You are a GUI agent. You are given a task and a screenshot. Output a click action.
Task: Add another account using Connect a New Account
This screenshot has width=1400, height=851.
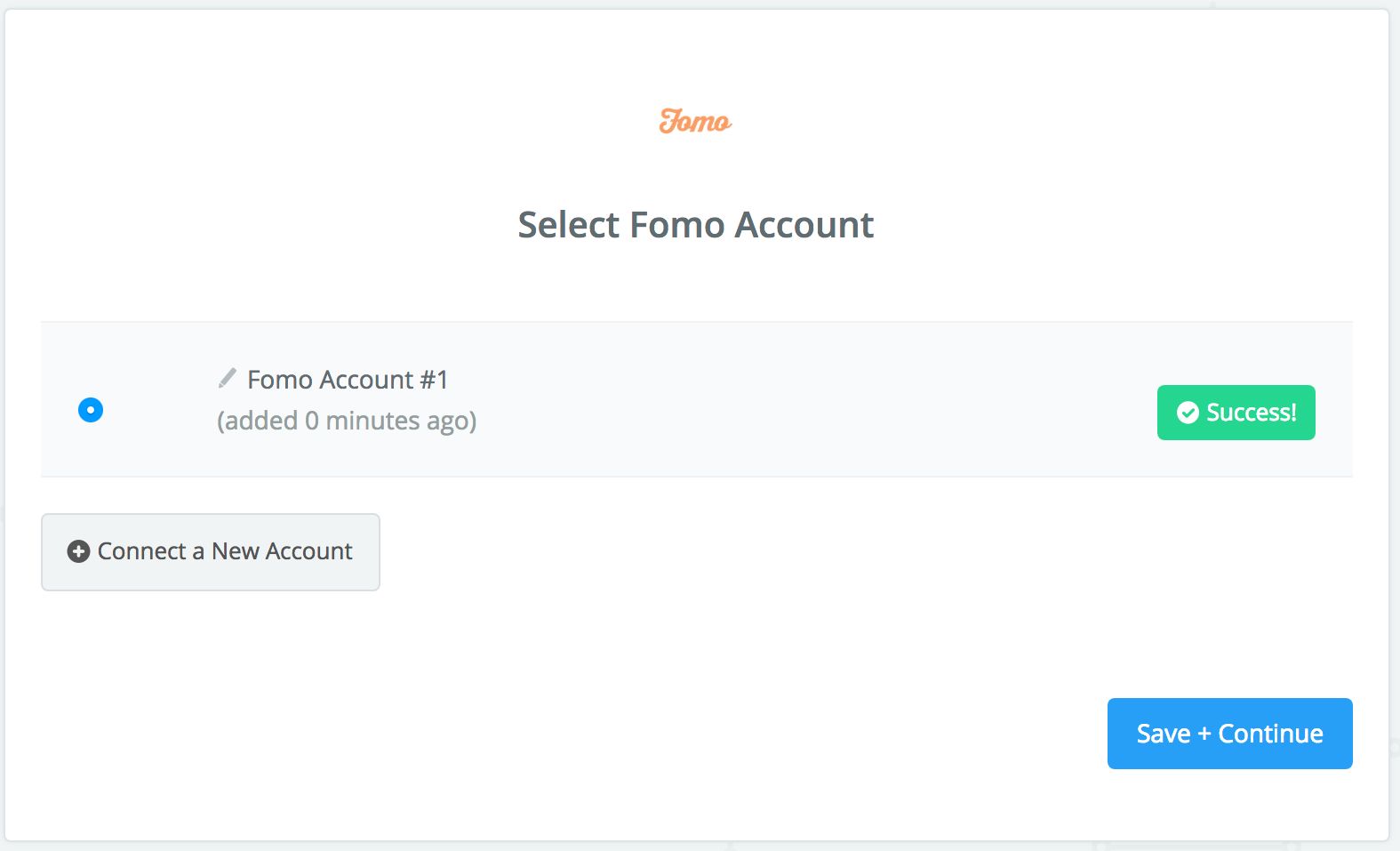click(211, 552)
